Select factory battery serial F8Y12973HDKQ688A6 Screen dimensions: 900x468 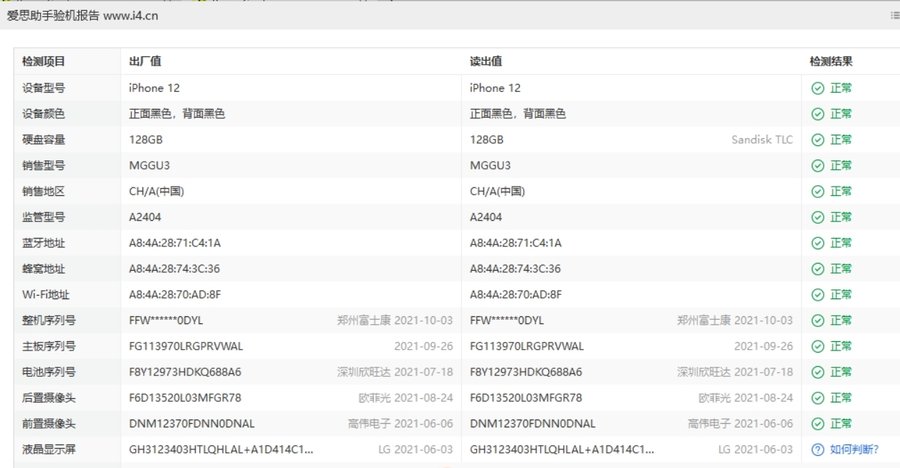pos(185,372)
